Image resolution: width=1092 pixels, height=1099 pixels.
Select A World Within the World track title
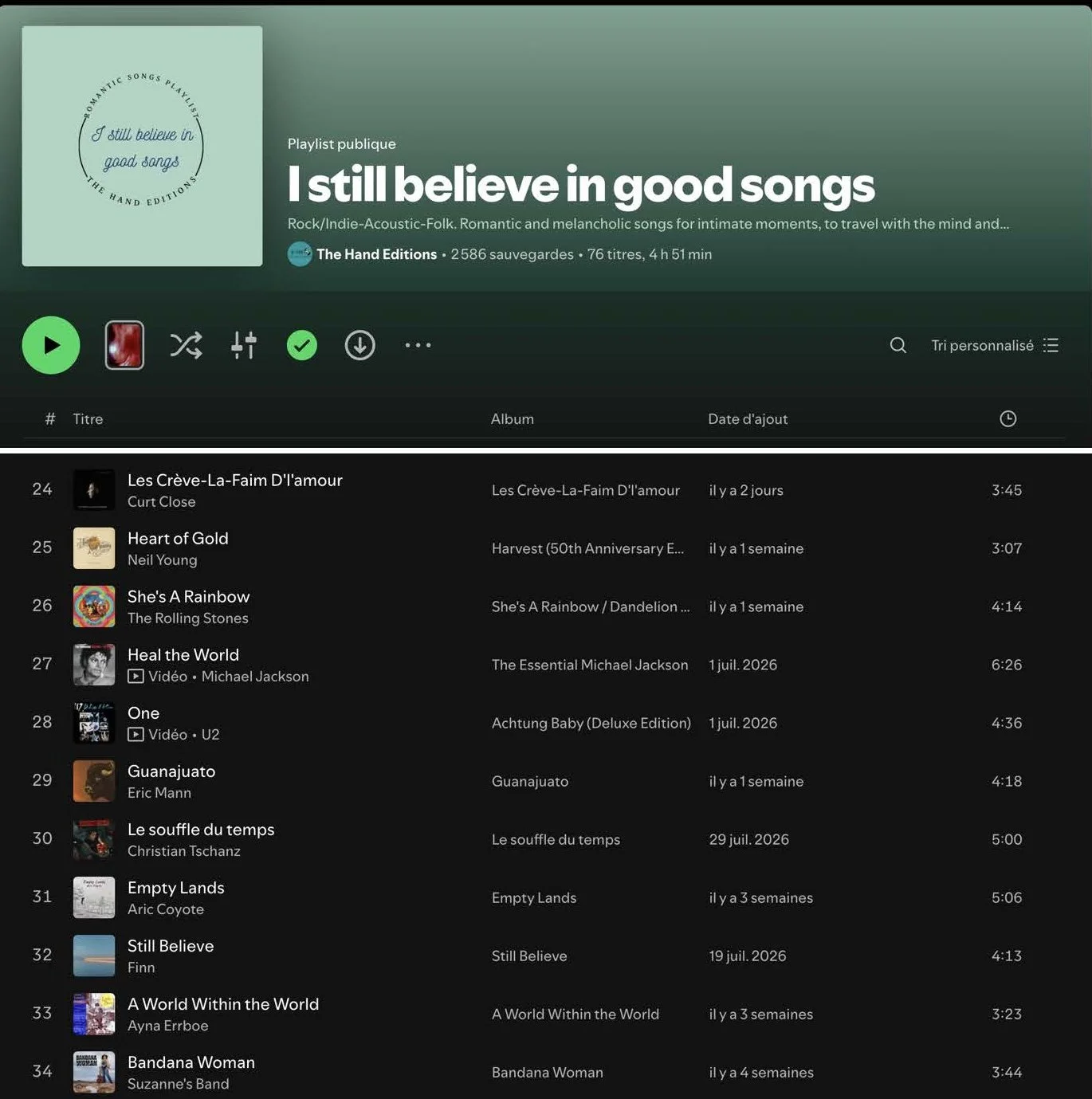pyautogui.click(x=223, y=1004)
